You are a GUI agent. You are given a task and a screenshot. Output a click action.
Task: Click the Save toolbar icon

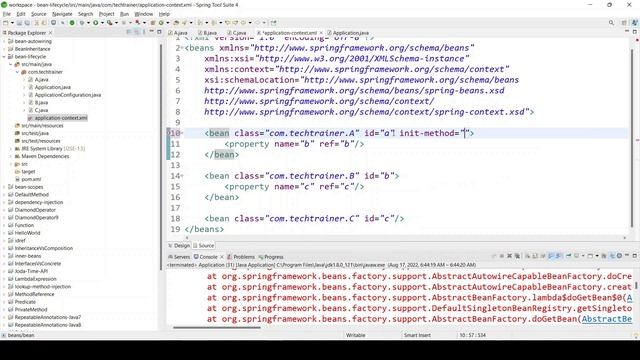click(x=19, y=23)
